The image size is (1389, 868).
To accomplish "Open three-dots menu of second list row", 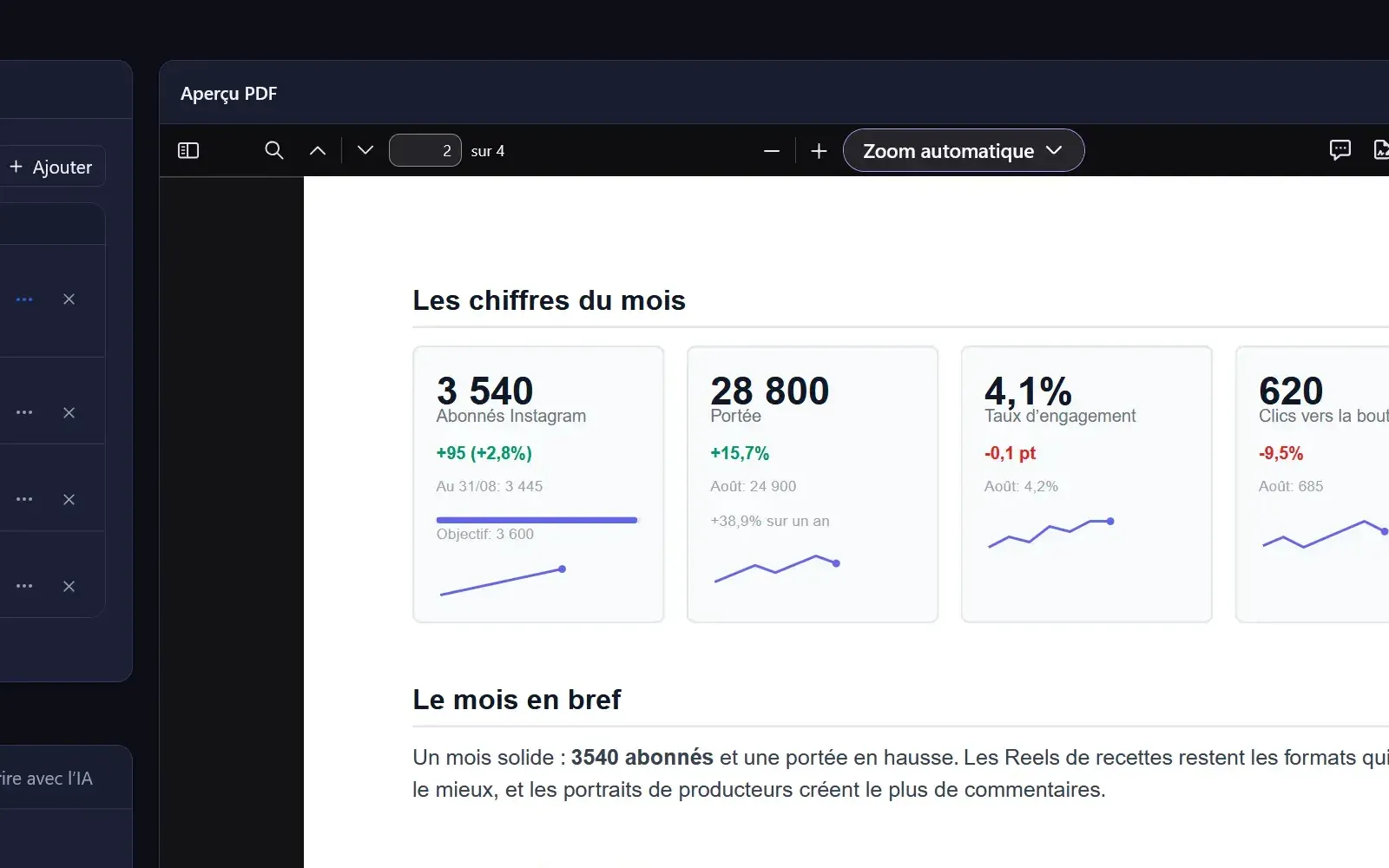I will pos(24,413).
